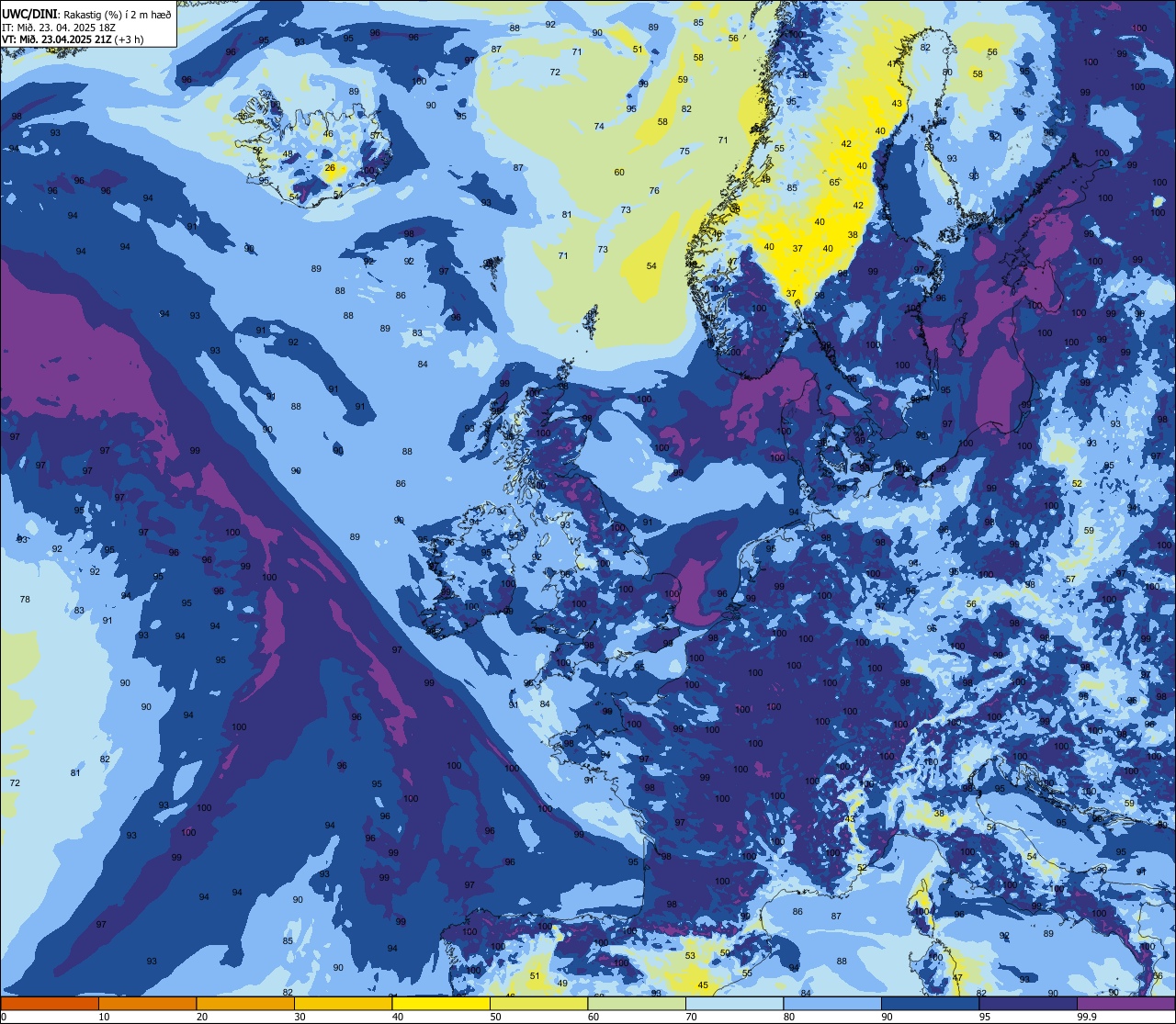Select the yellow-green 60–70 legend segment
Image resolution: width=1176 pixels, height=1024 pixels.
pos(637,1003)
